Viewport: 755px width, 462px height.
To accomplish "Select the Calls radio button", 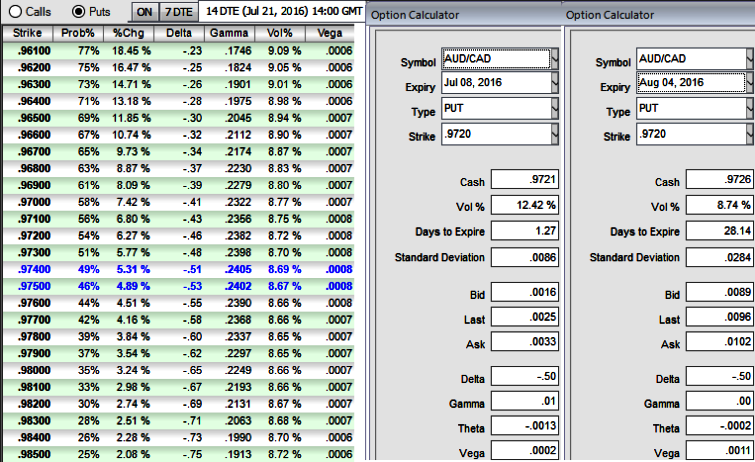I will click(x=14, y=11).
